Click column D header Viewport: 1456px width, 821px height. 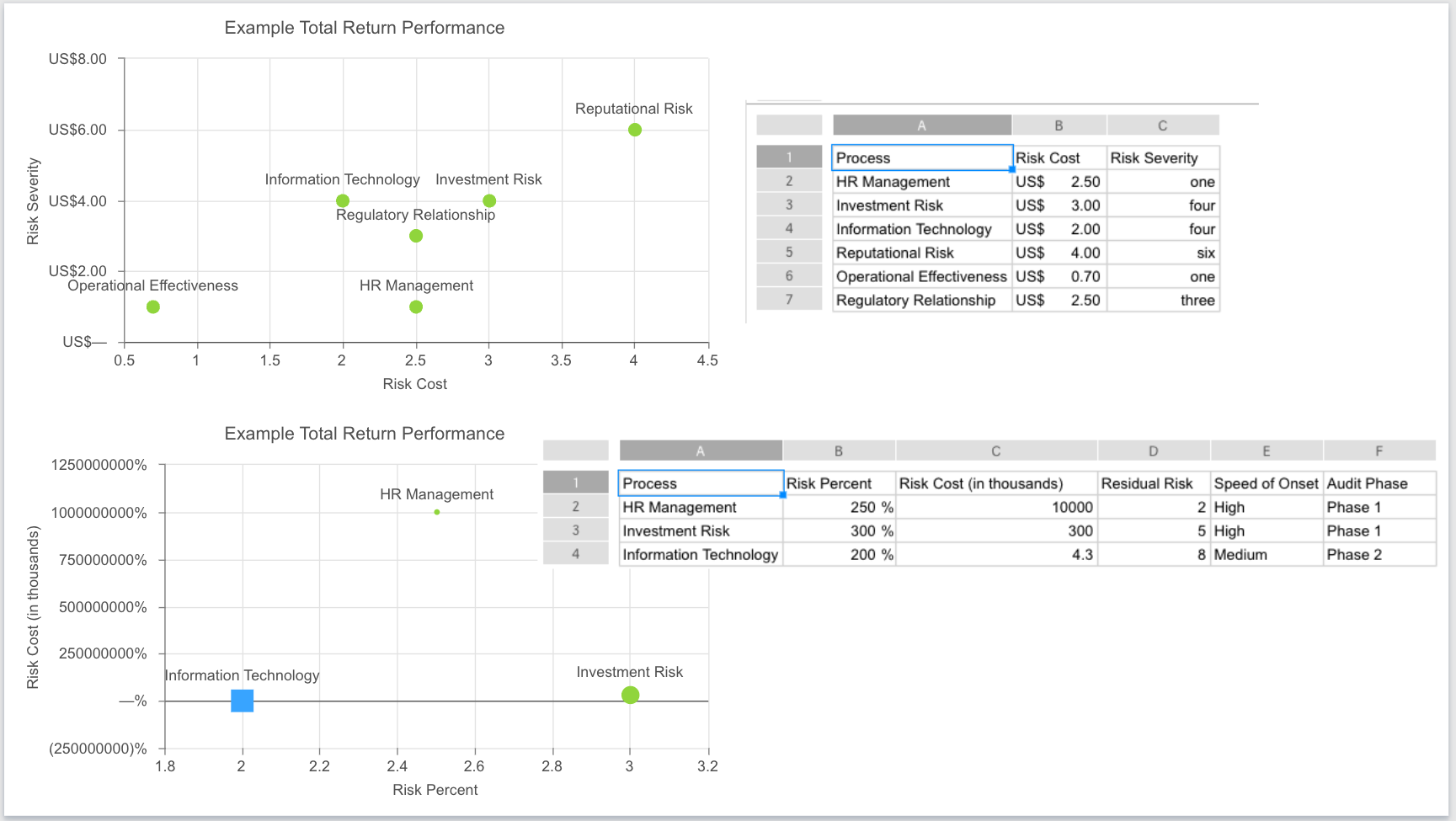point(1153,451)
